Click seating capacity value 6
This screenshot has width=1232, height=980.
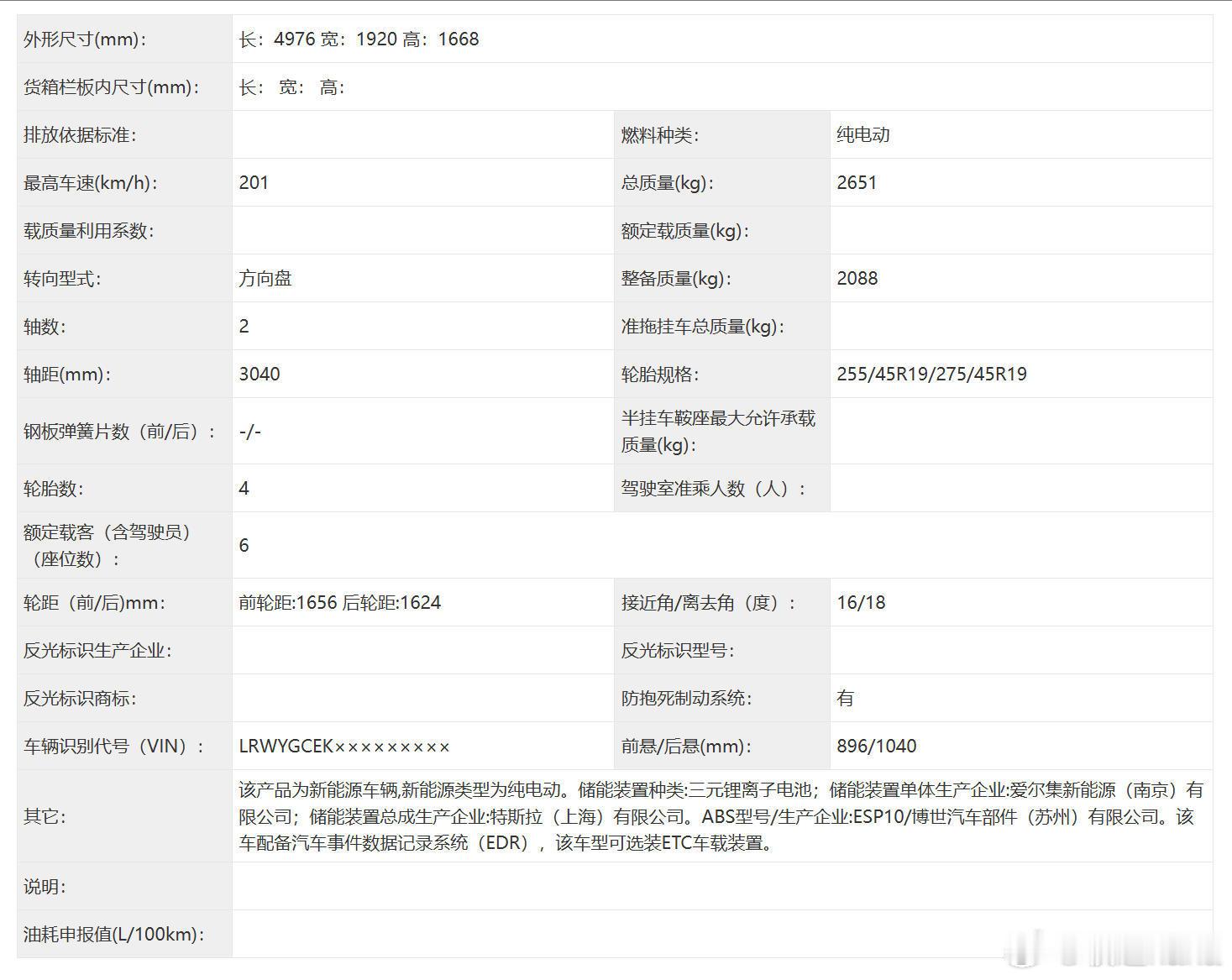[x=244, y=545]
